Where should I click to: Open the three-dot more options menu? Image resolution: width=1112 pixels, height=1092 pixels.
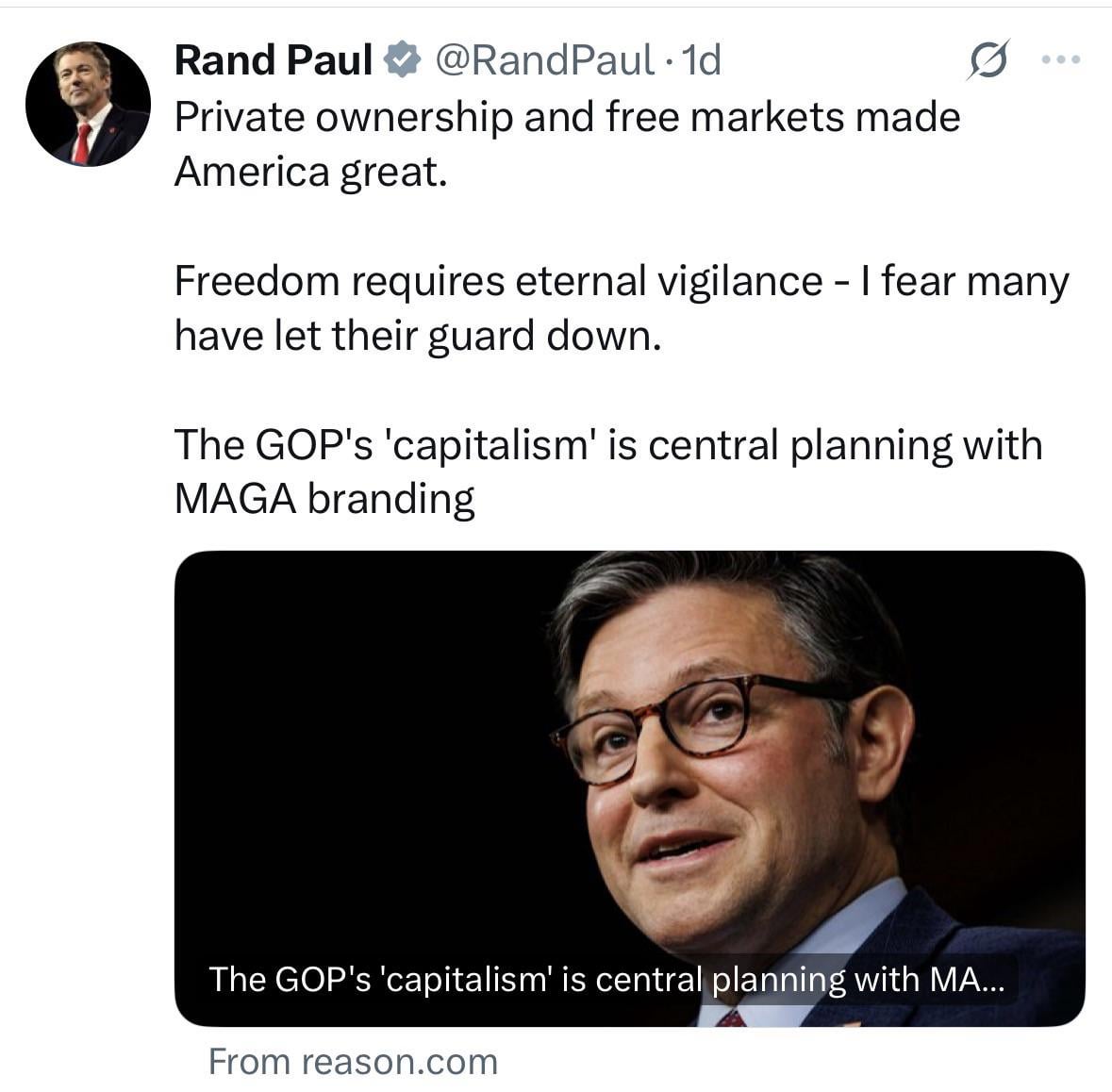point(1060,60)
